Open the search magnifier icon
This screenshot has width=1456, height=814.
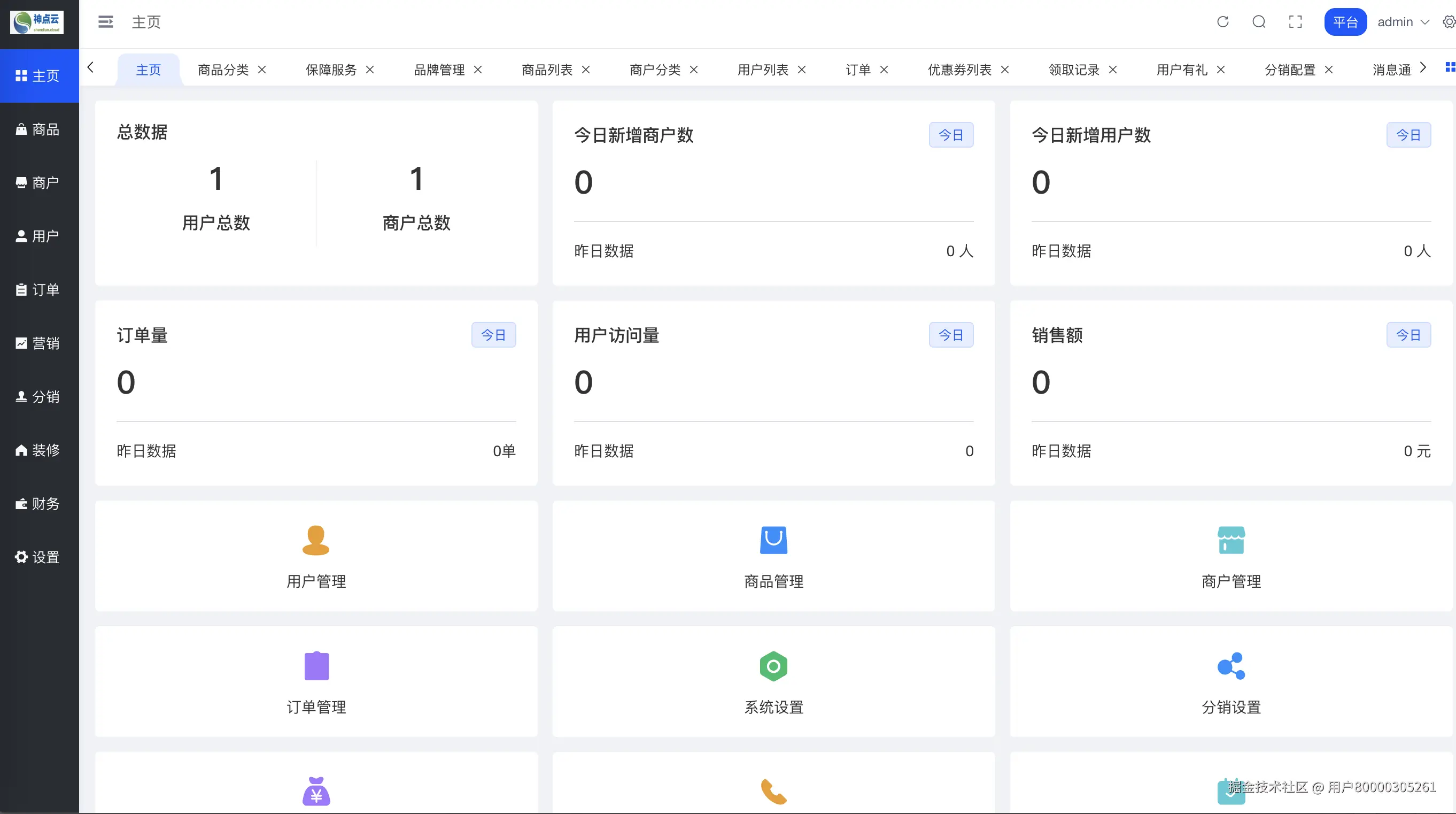(1259, 22)
